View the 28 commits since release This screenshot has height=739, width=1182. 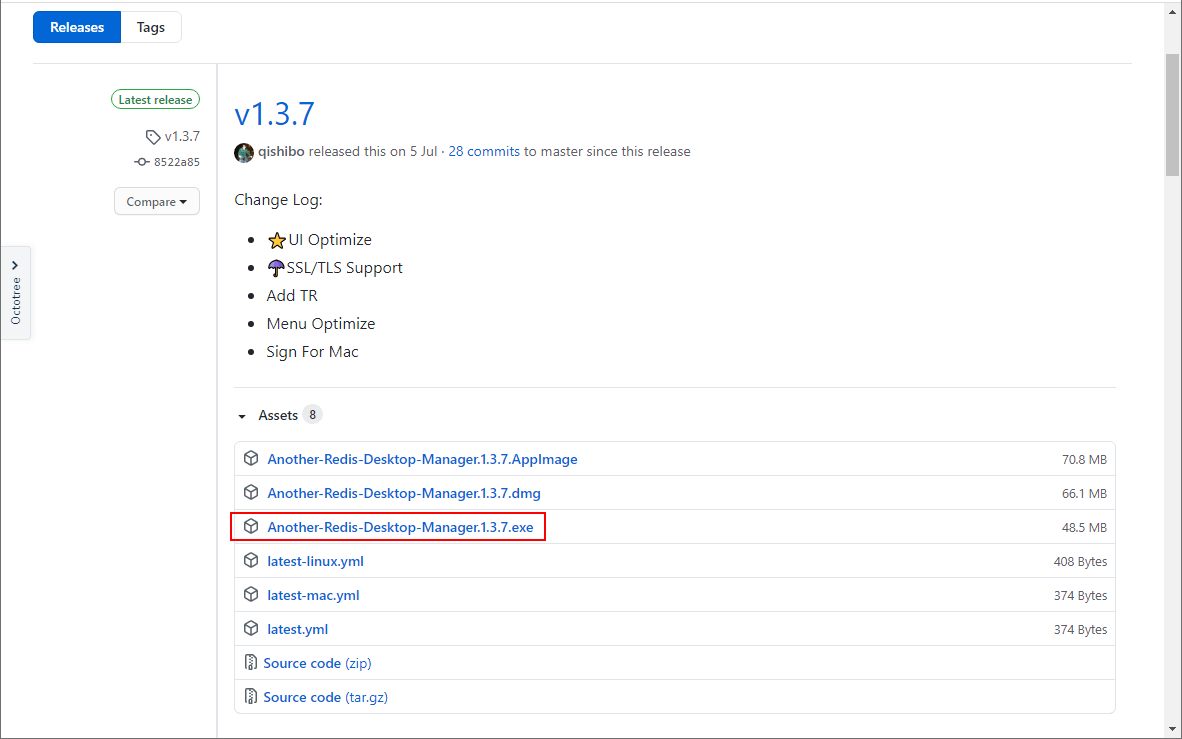click(484, 152)
